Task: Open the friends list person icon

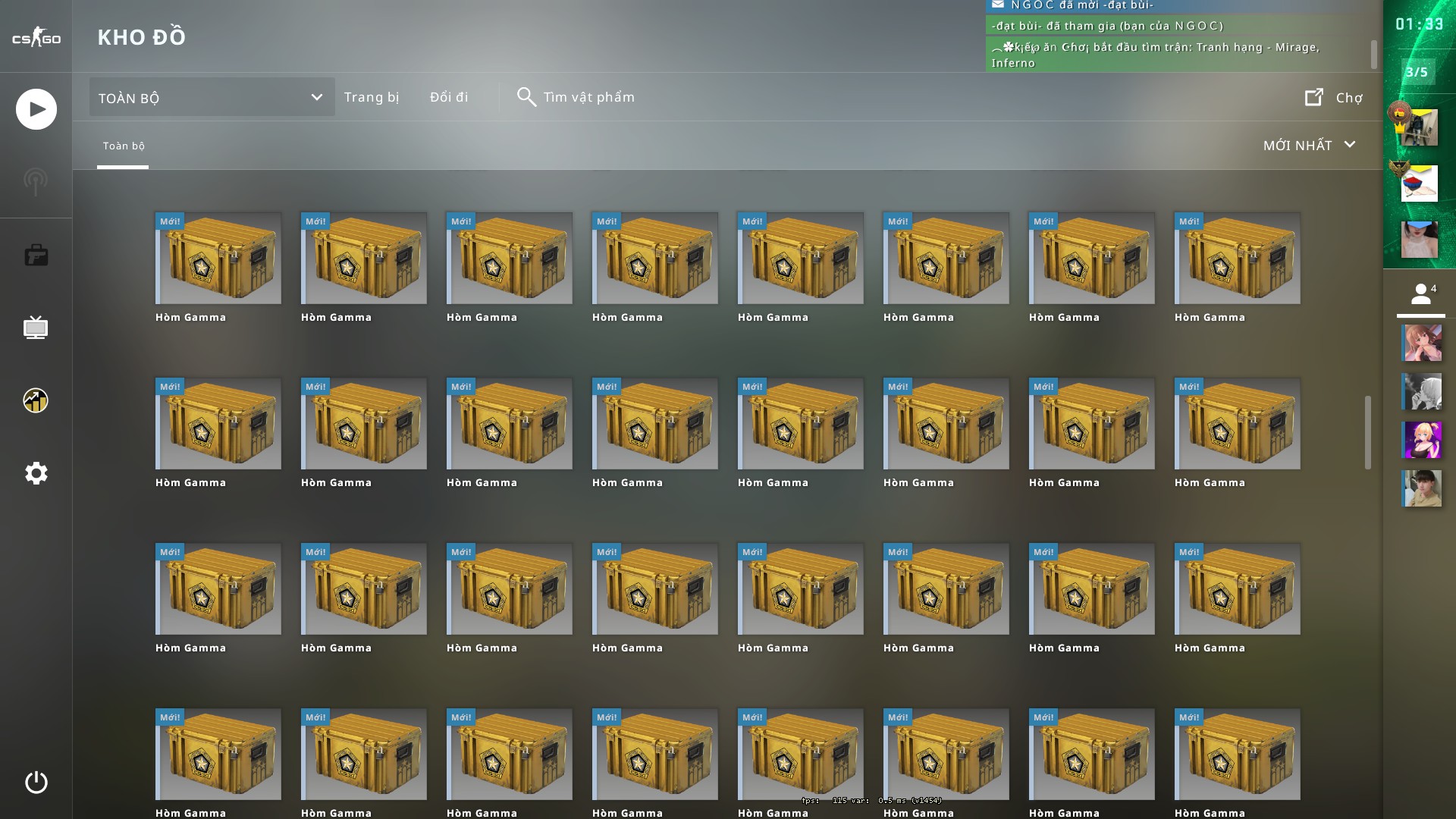Action: pyautogui.click(x=1420, y=294)
